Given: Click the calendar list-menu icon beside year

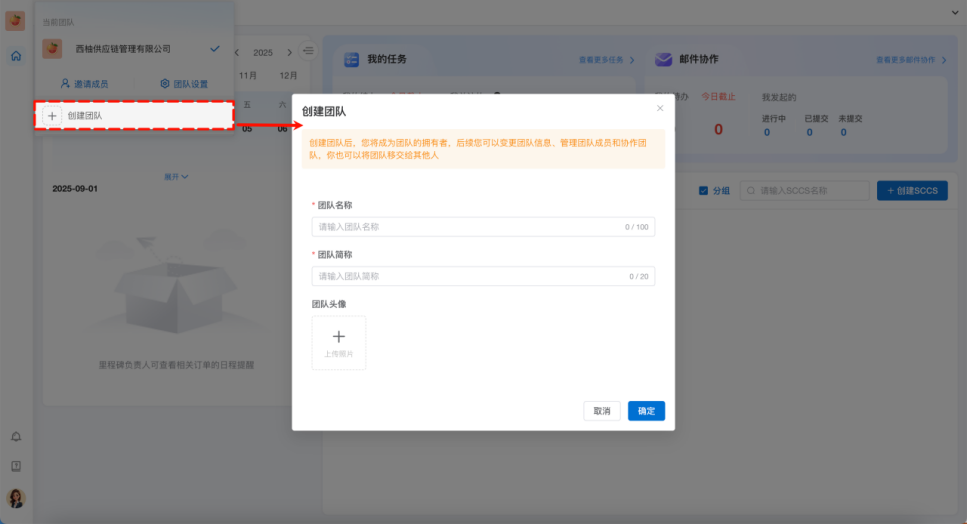Looking at the screenshot, I should point(308,51).
